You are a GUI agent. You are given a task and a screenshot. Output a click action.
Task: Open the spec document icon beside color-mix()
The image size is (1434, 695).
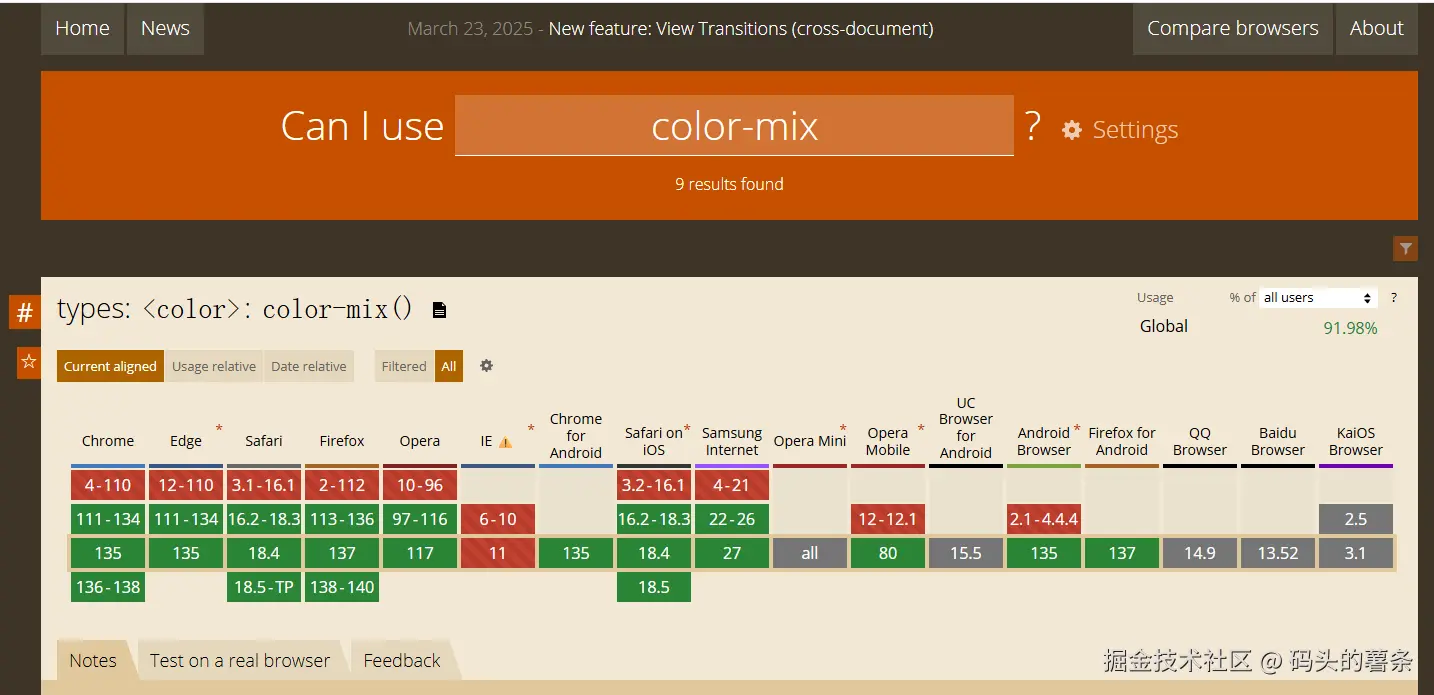(x=439, y=310)
